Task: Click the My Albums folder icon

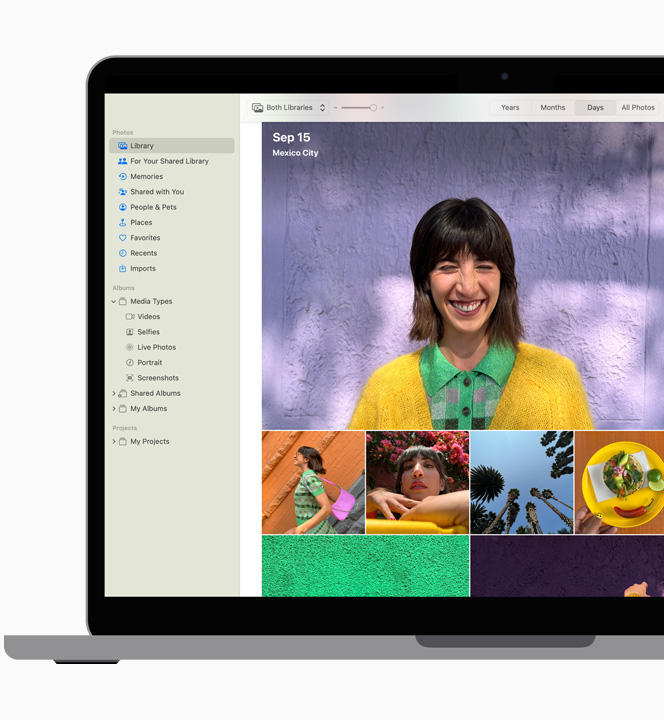Action: [123, 409]
